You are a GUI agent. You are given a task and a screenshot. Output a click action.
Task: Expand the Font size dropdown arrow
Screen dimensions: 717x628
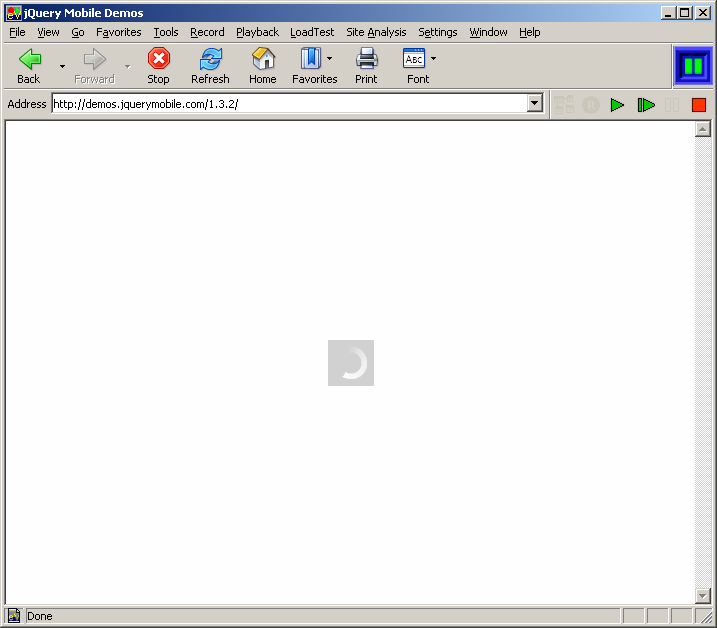tap(433, 59)
